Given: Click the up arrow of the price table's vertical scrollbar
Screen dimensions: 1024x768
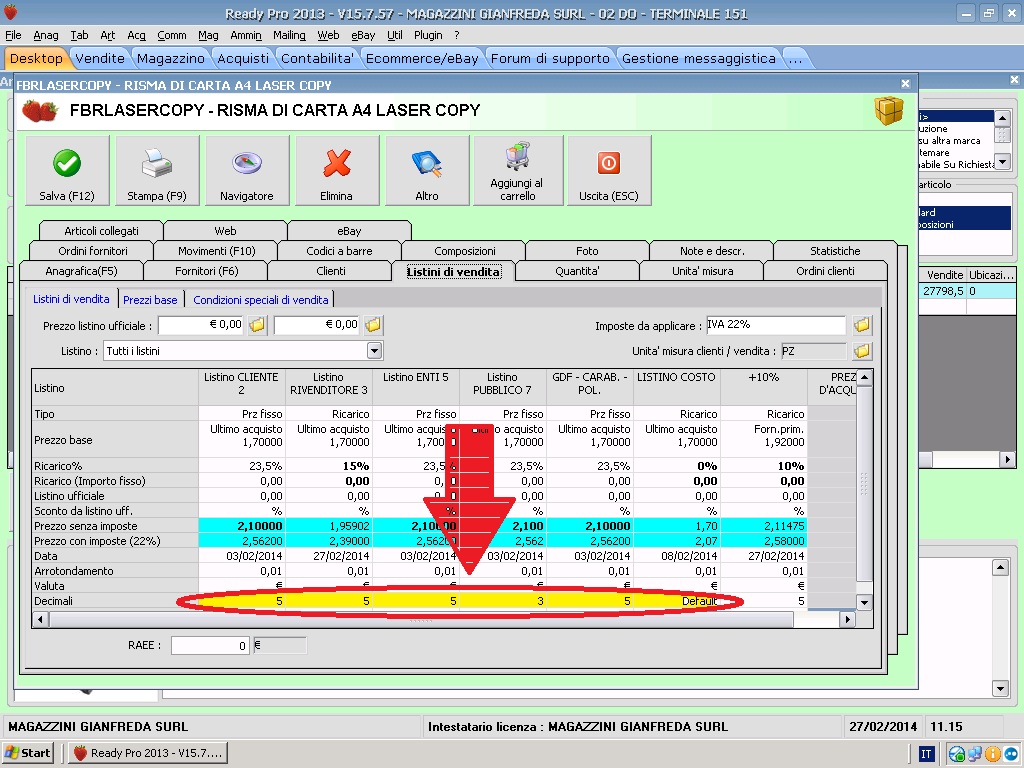Looking at the screenshot, I should (x=864, y=377).
